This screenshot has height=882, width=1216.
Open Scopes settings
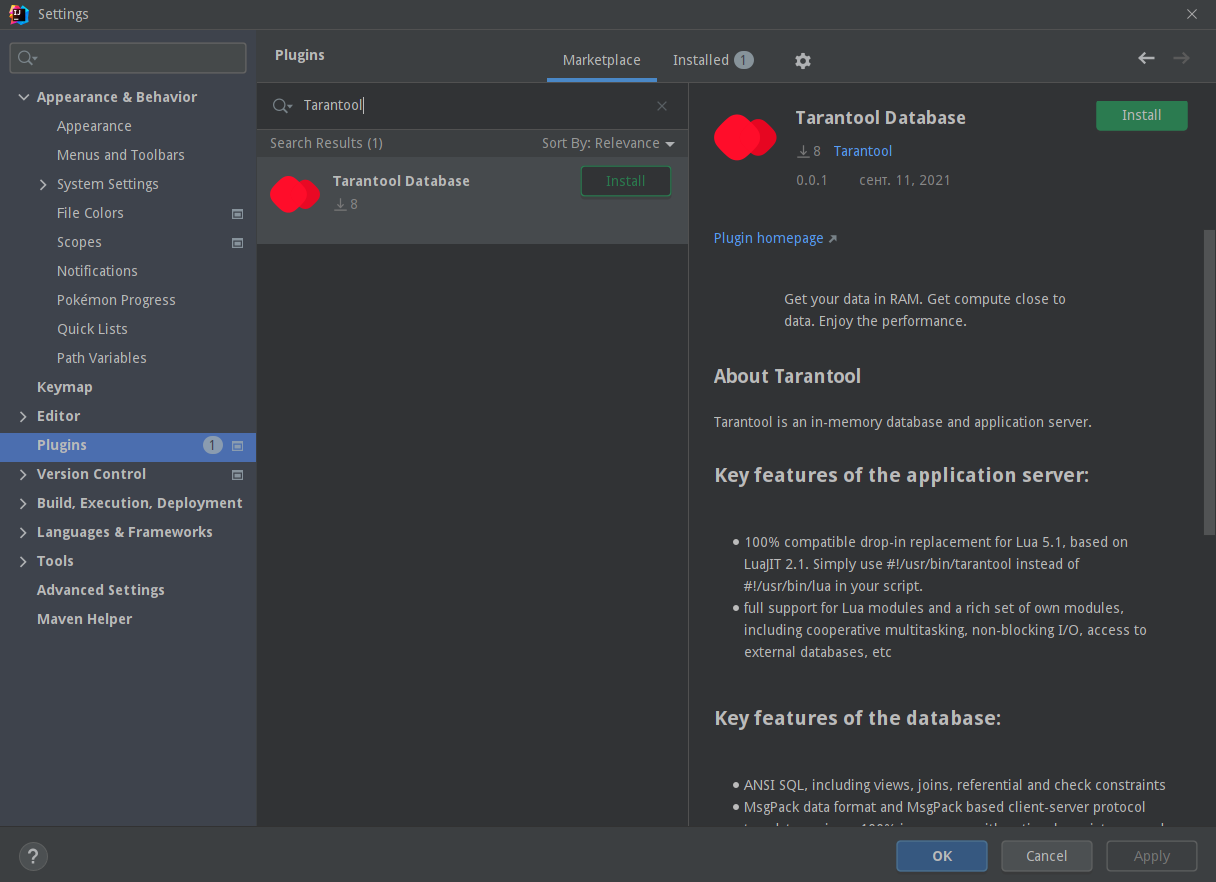79,242
